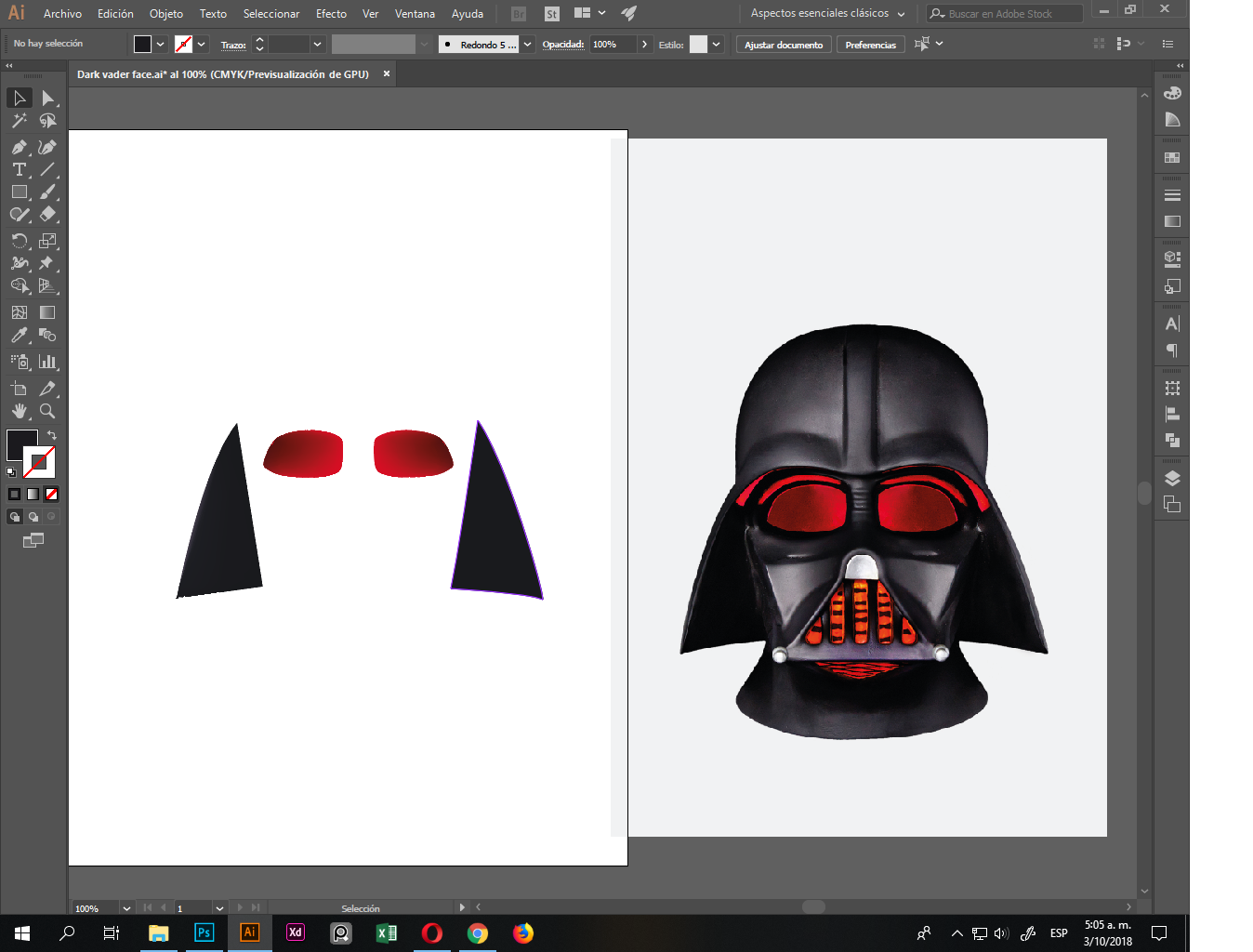
Task: Open artboard number dropdown
Action: pos(219,908)
